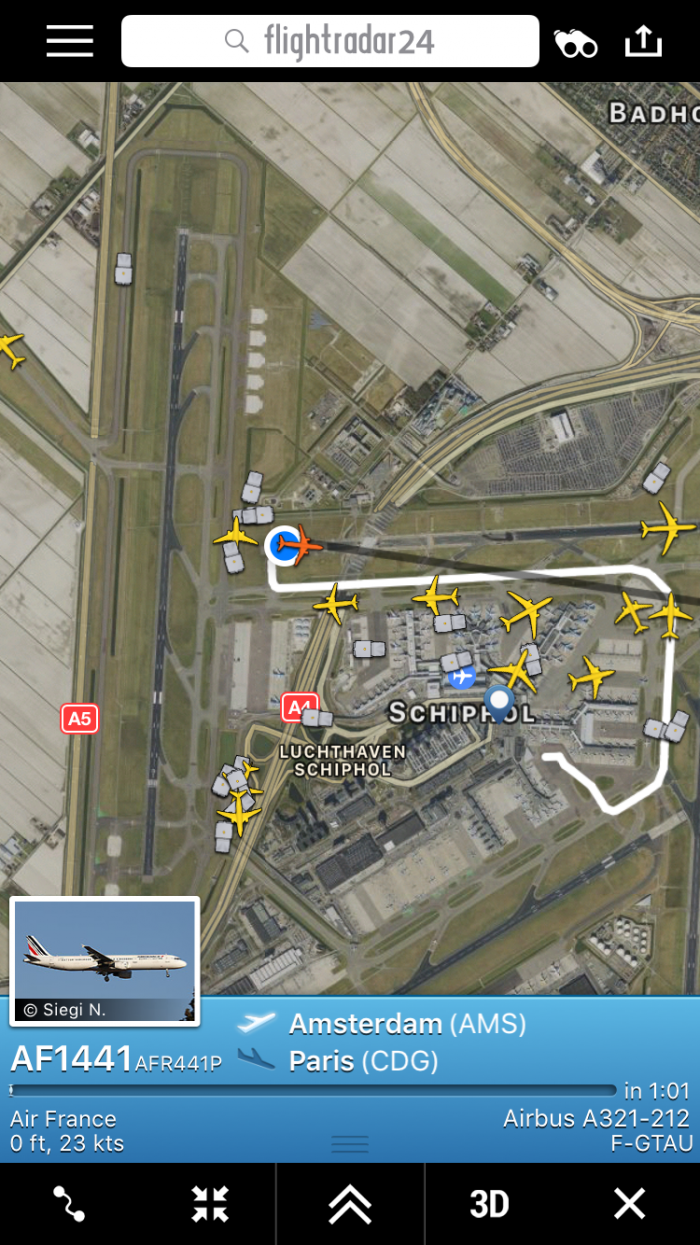Screen dimensions: 700x1245
Task: Close the AF1441 flight panel
Action: click(629, 1203)
